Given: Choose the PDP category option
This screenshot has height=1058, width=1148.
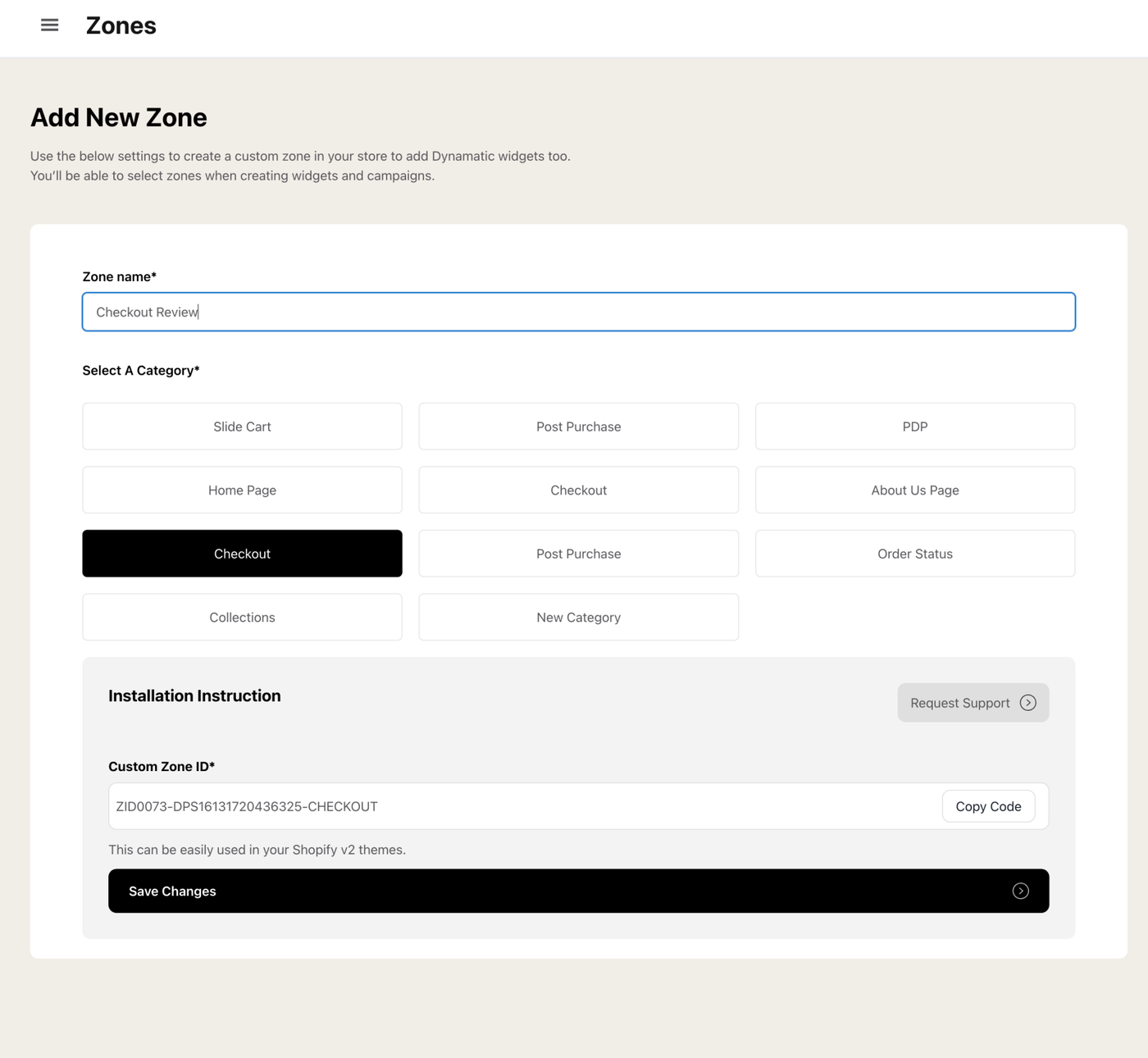Looking at the screenshot, I should pyautogui.click(x=914, y=426).
